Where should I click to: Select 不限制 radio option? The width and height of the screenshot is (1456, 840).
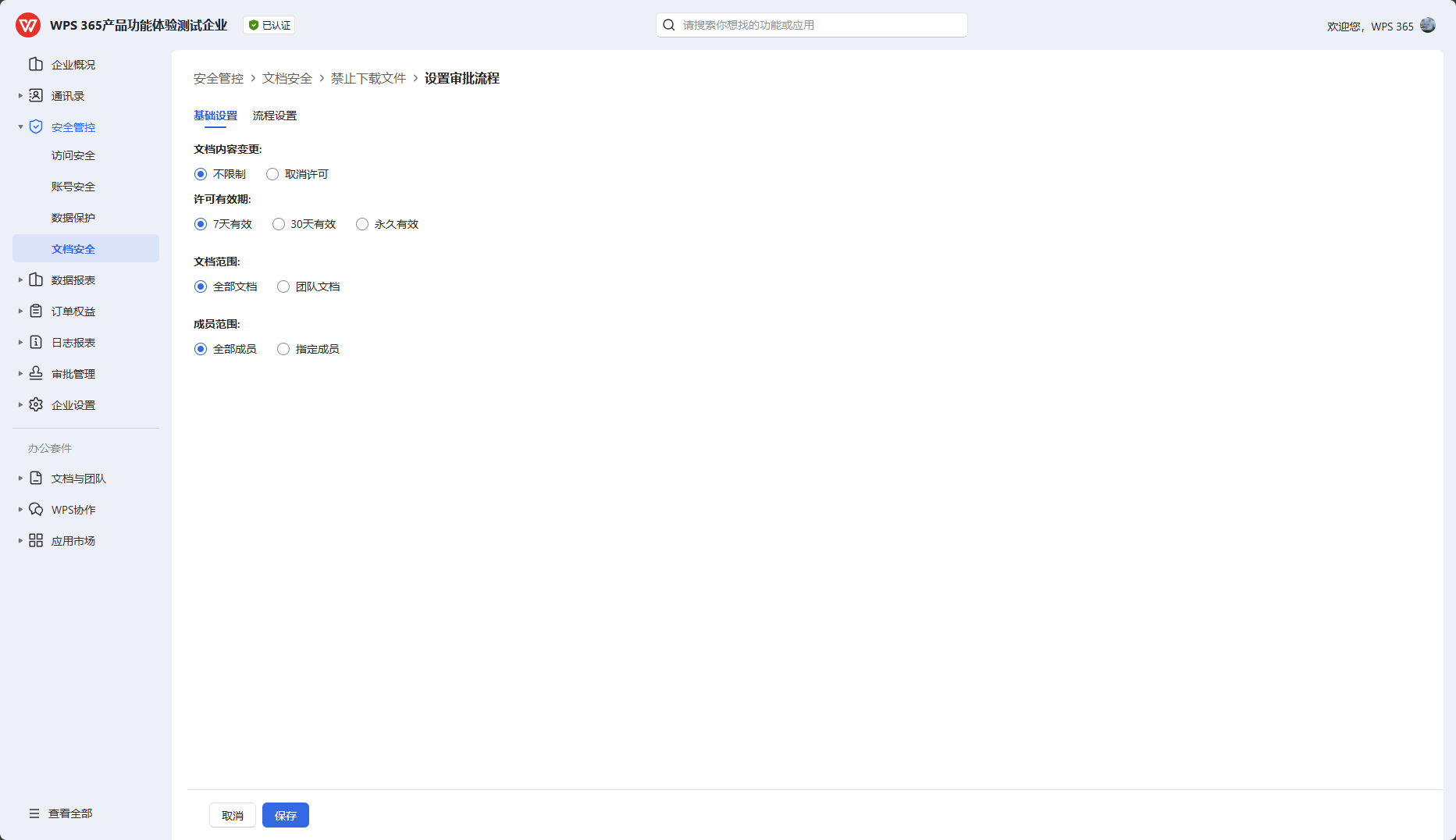point(201,174)
